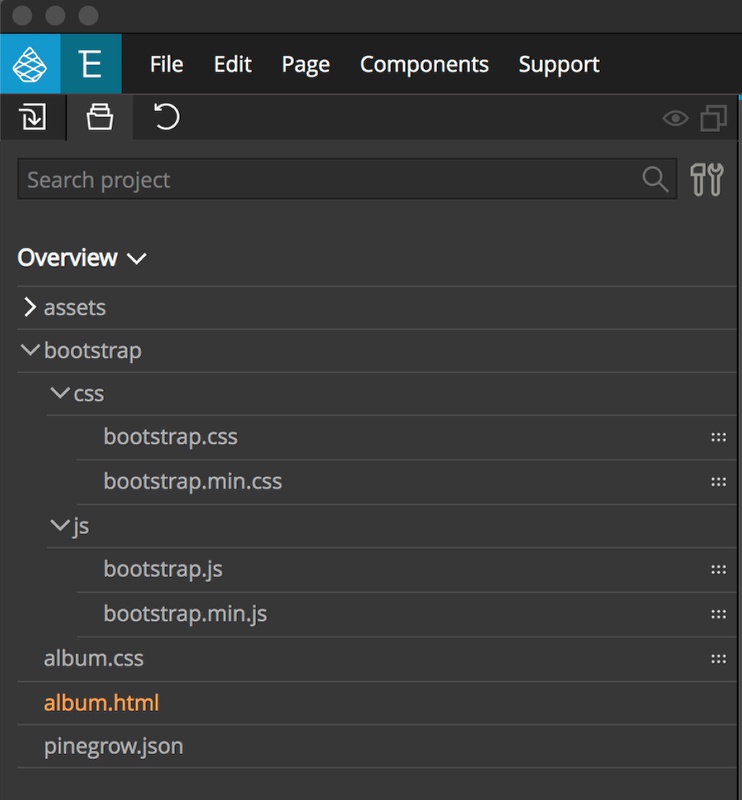Select pinegrow.json file

[x=113, y=747]
